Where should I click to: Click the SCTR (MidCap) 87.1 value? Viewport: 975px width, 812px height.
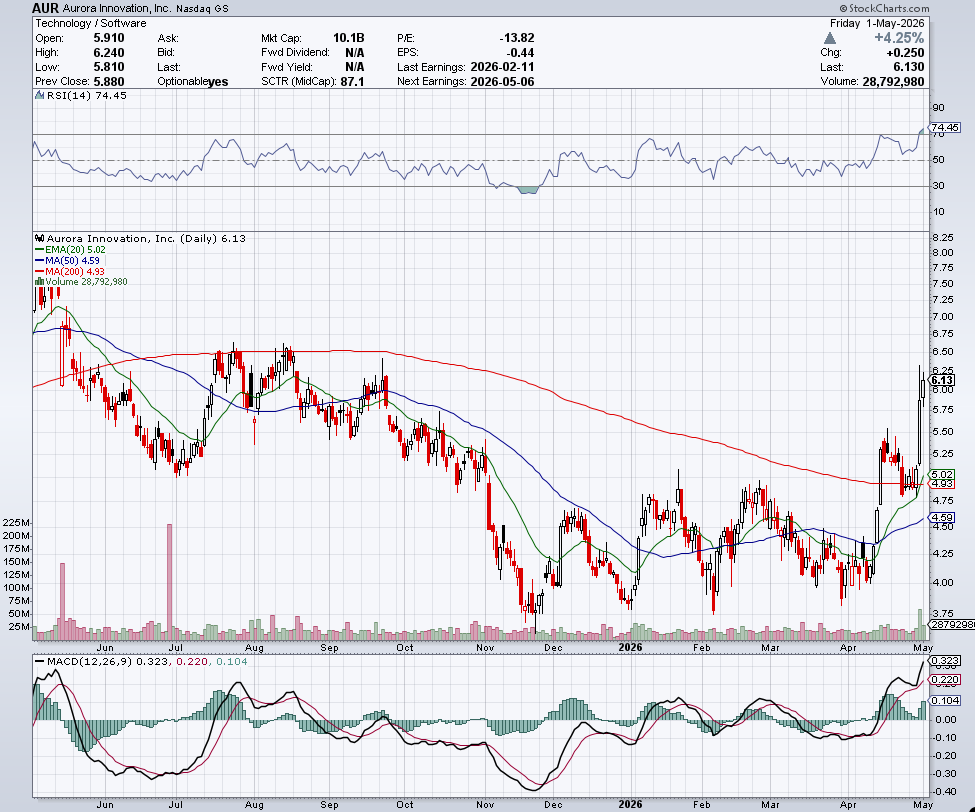(353, 81)
